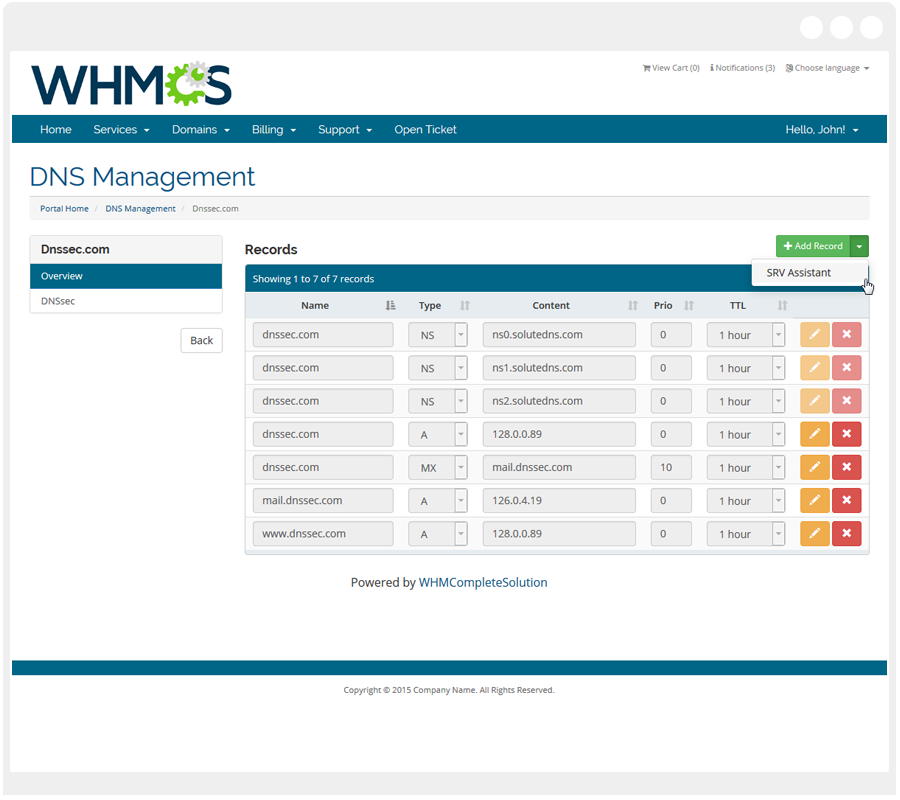Screen dimensions: 900x800
Task: Delete the MX record mail.dnssec.com
Action: pyautogui.click(x=846, y=467)
